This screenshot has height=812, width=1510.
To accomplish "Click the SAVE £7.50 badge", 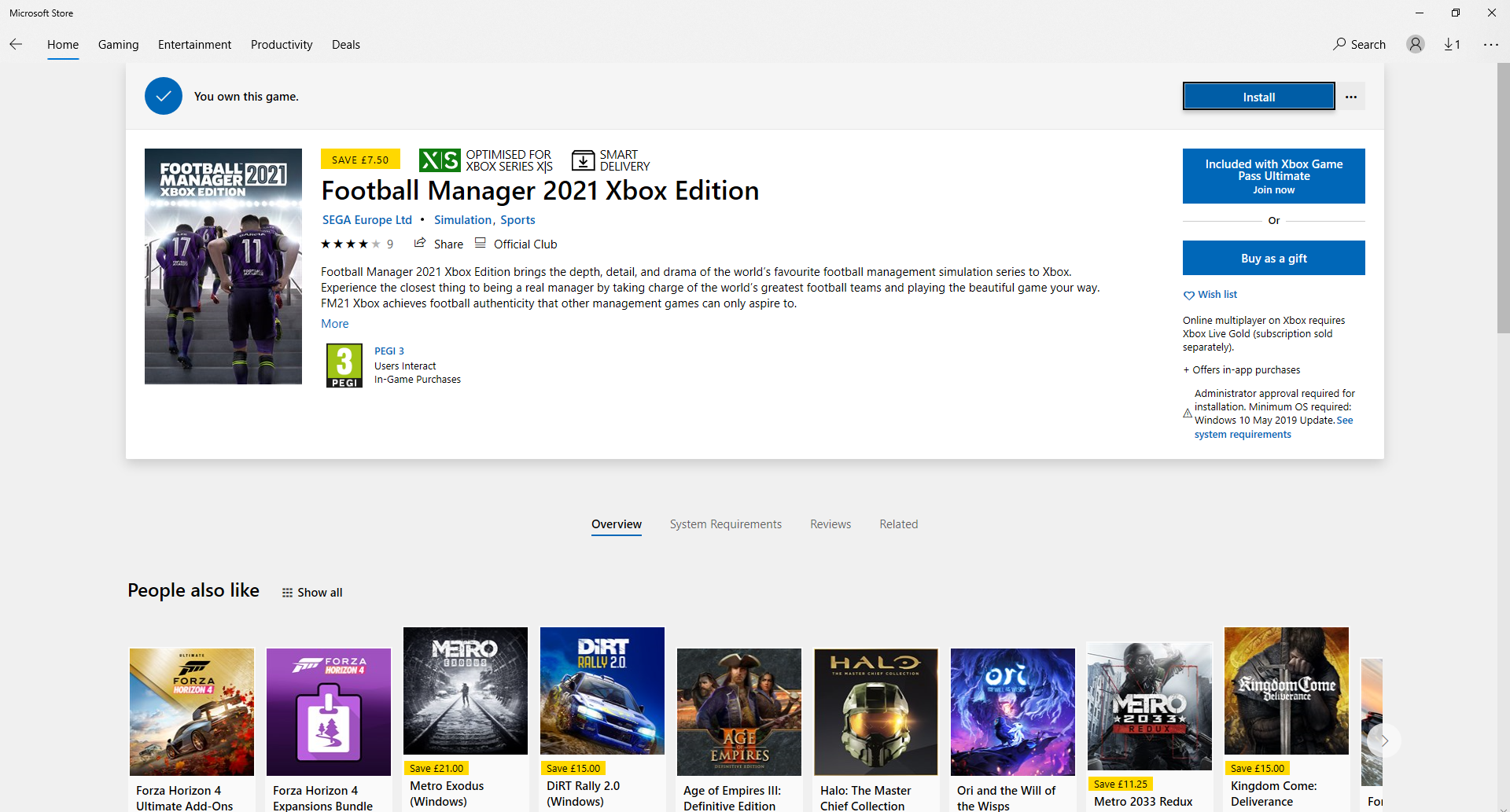I will coord(360,160).
